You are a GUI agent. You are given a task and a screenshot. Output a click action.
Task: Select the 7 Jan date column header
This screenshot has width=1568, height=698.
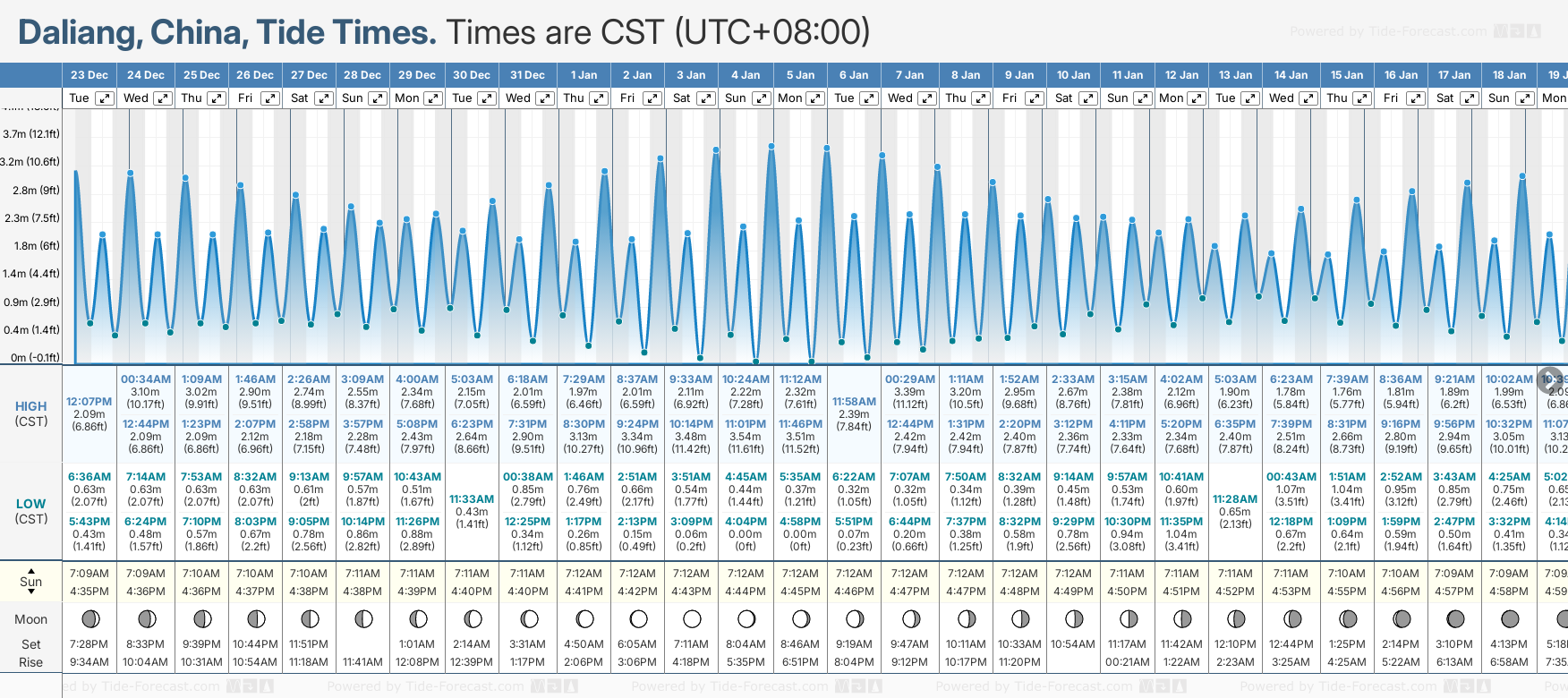tap(909, 75)
